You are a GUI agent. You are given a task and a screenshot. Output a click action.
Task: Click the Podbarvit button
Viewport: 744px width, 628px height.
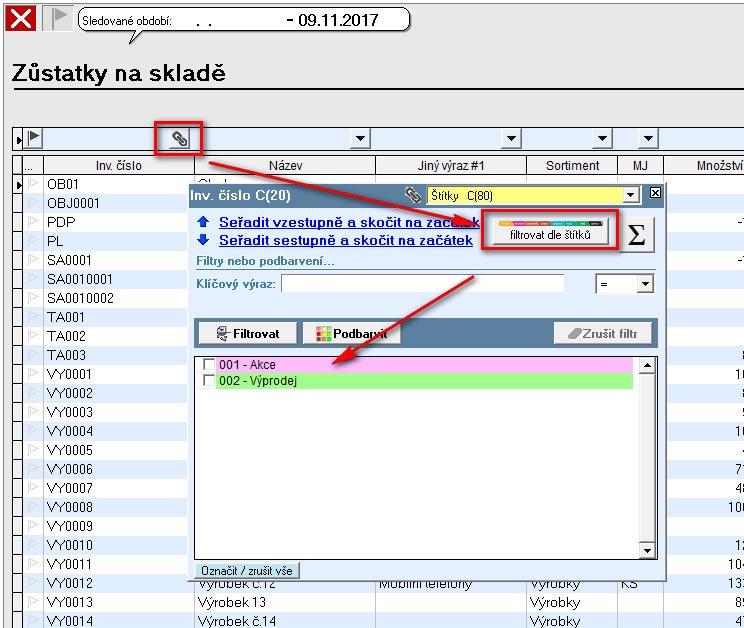[352, 333]
